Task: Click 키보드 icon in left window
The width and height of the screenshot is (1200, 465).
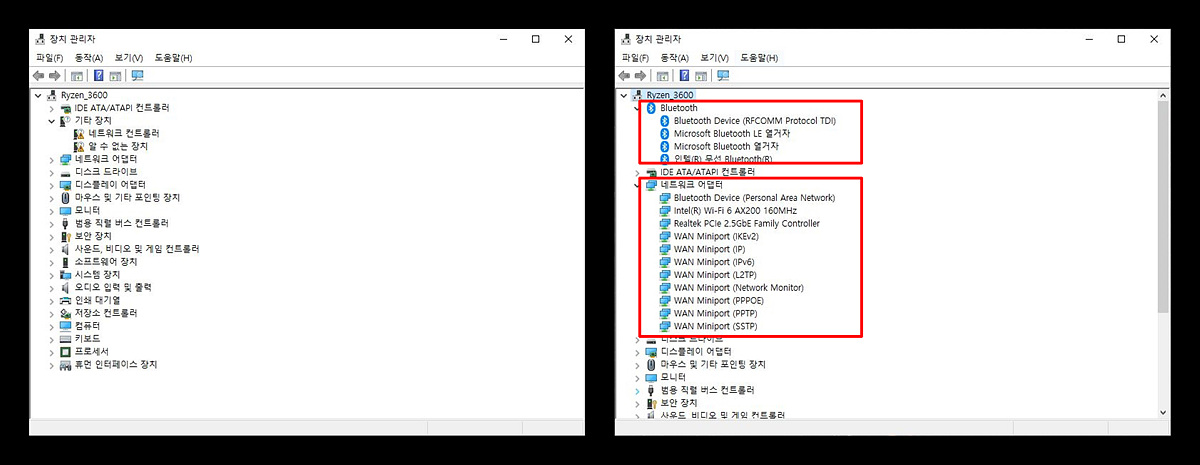Action: click(66, 339)
